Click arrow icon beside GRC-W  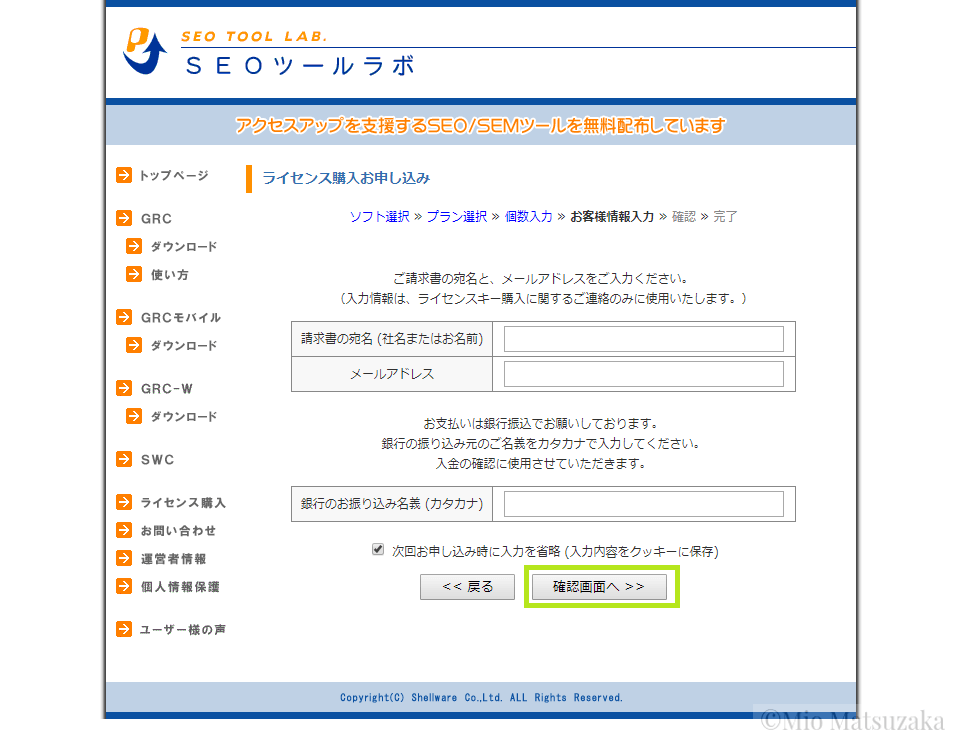pyautogui.click(x=124, y=388)
